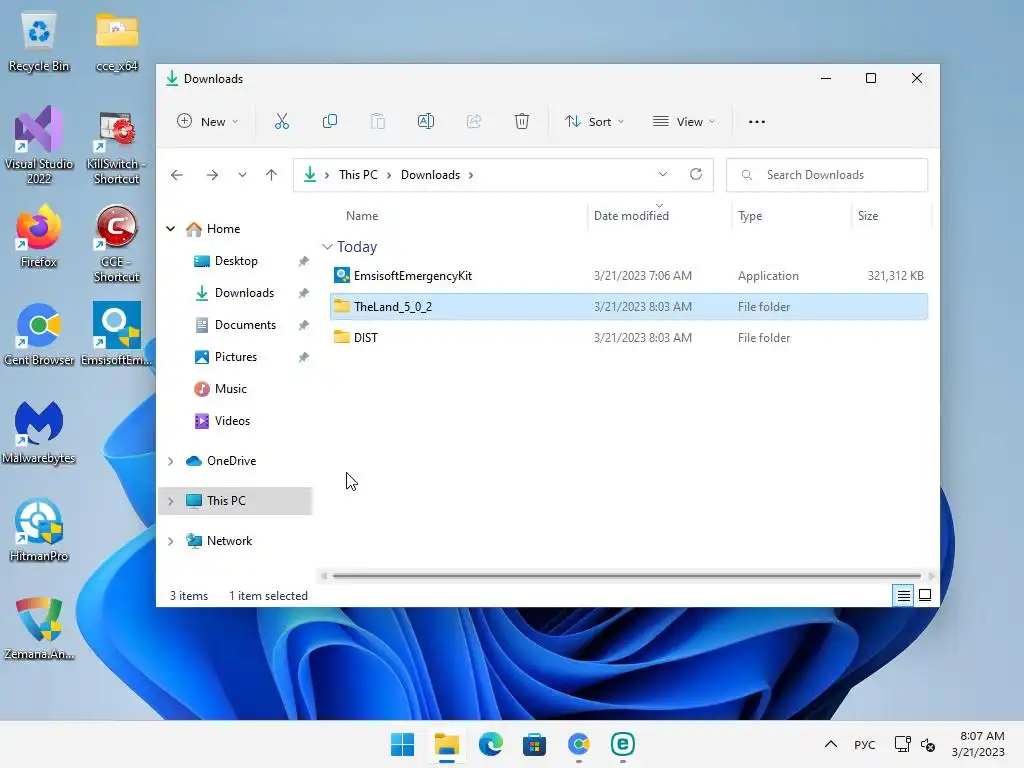Select the Firefox desktop shortcut
The width and height of the screenshot is (1024, 768).
click(39, 236)
